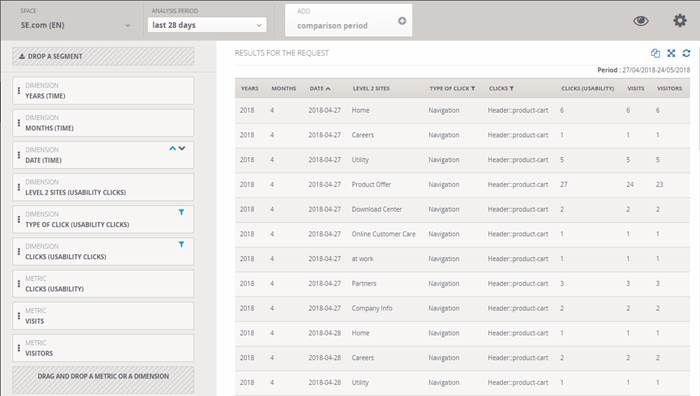
Task: Select the Level 2 Sites (Usability Clicks) card
Action: click(x=103, y=187)
